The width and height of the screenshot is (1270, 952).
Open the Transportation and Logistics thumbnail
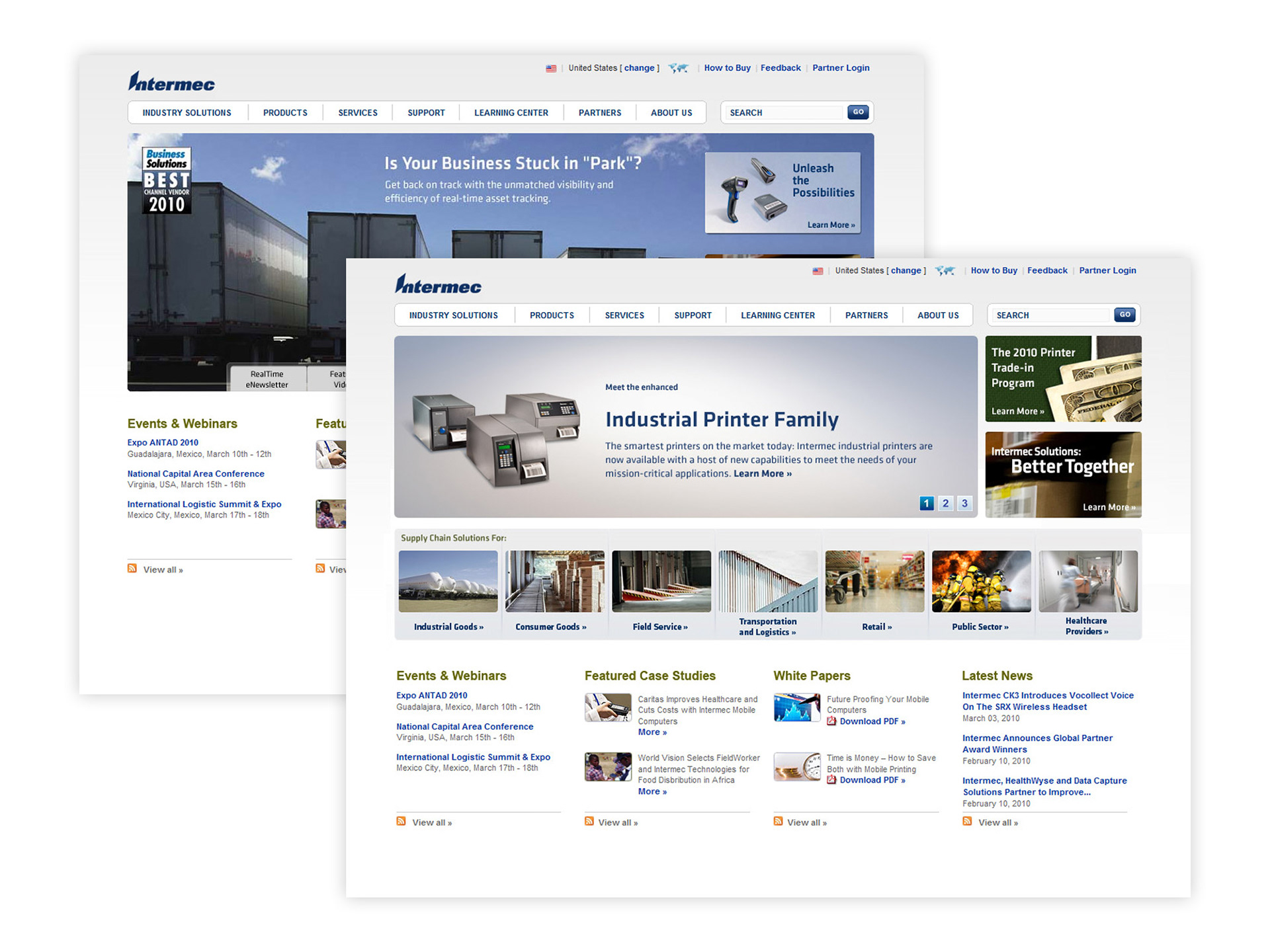[x=768, y=581]
